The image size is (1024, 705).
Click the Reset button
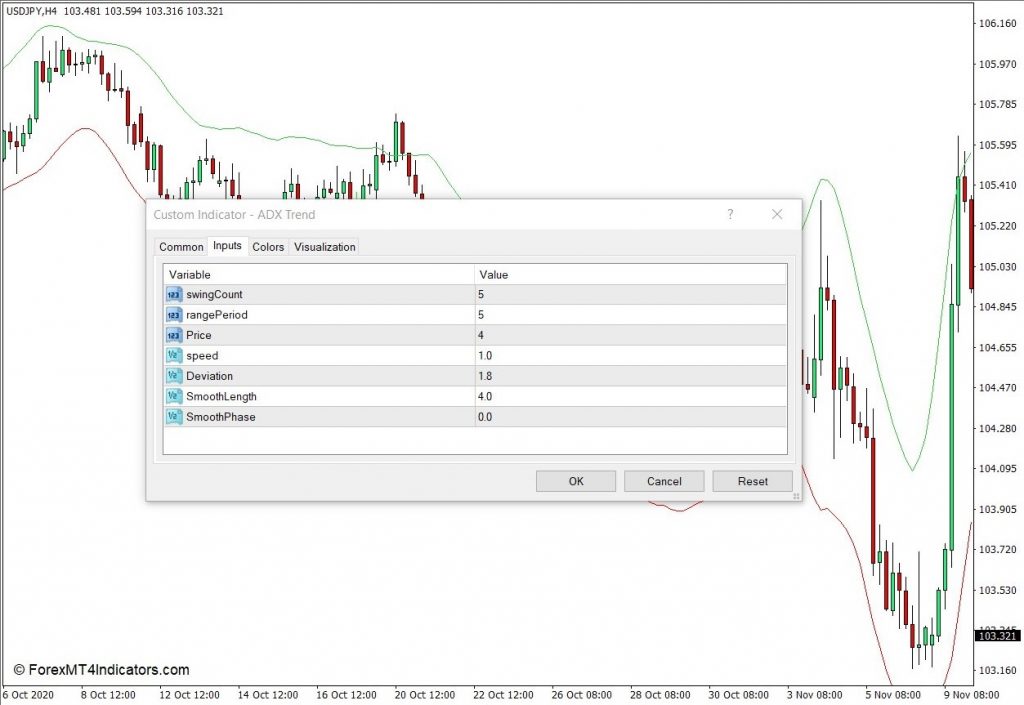[x=752, y=481]
